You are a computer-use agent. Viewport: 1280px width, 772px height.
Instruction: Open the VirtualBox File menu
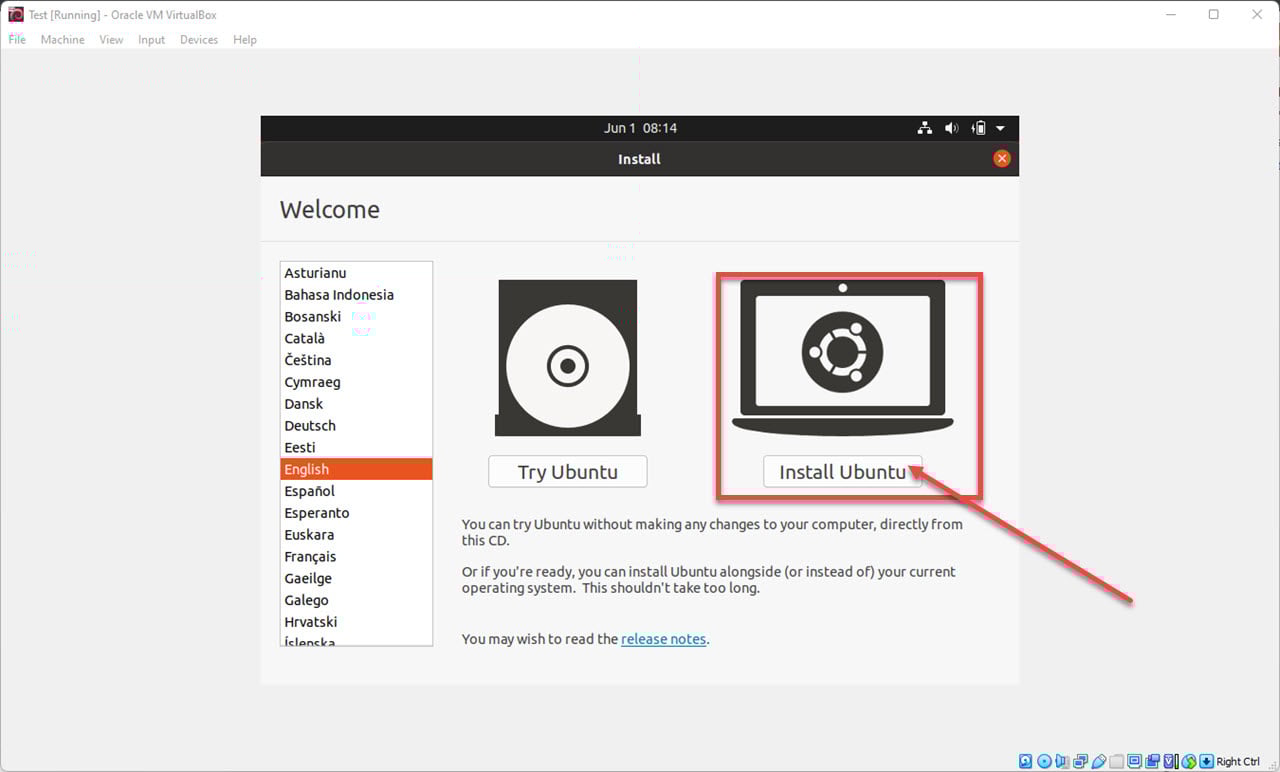point(17,39)
